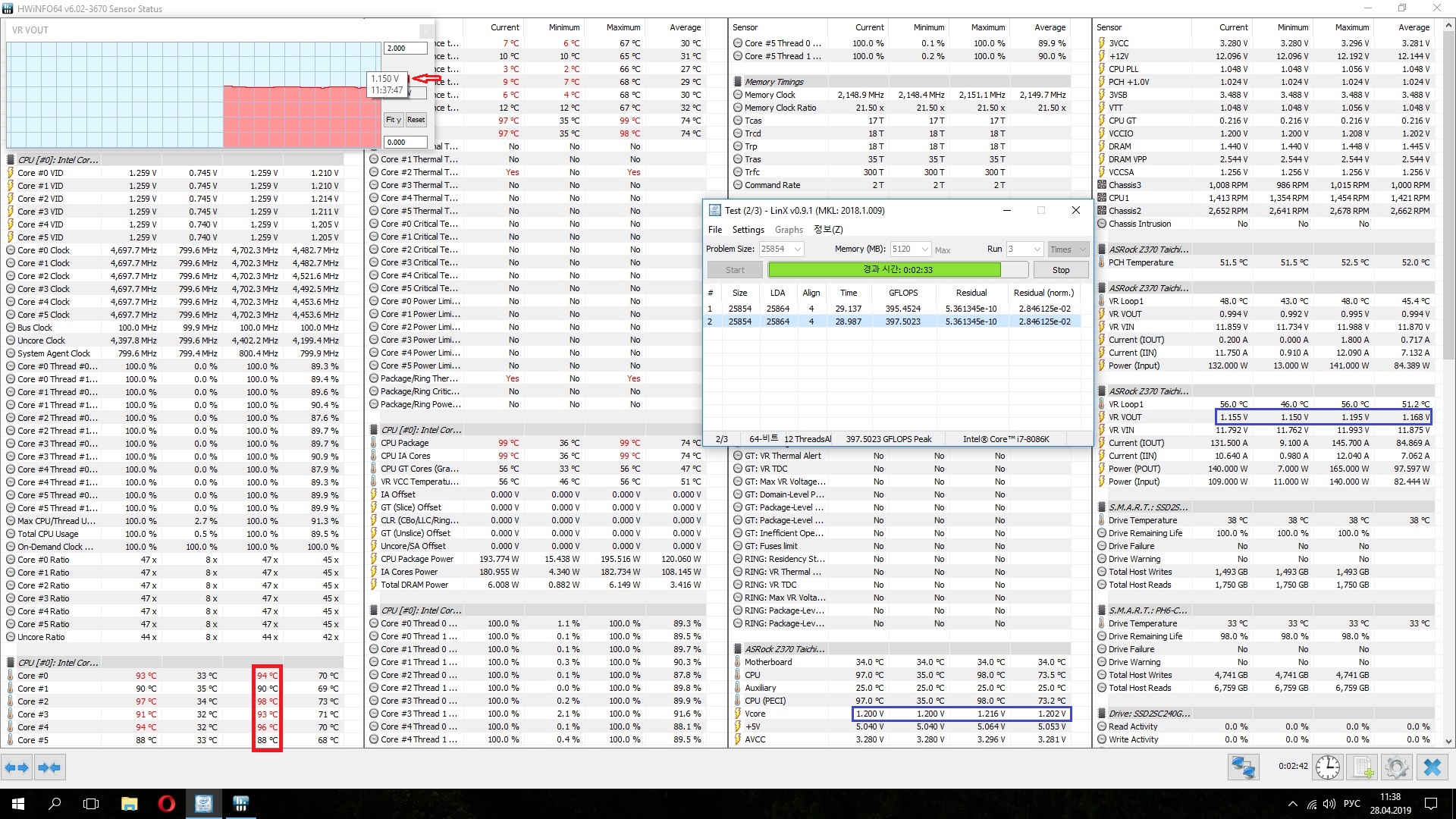The image size is (1456, 819).
Task: Click the shrink columns arrows icon
Action: [49, 767]
